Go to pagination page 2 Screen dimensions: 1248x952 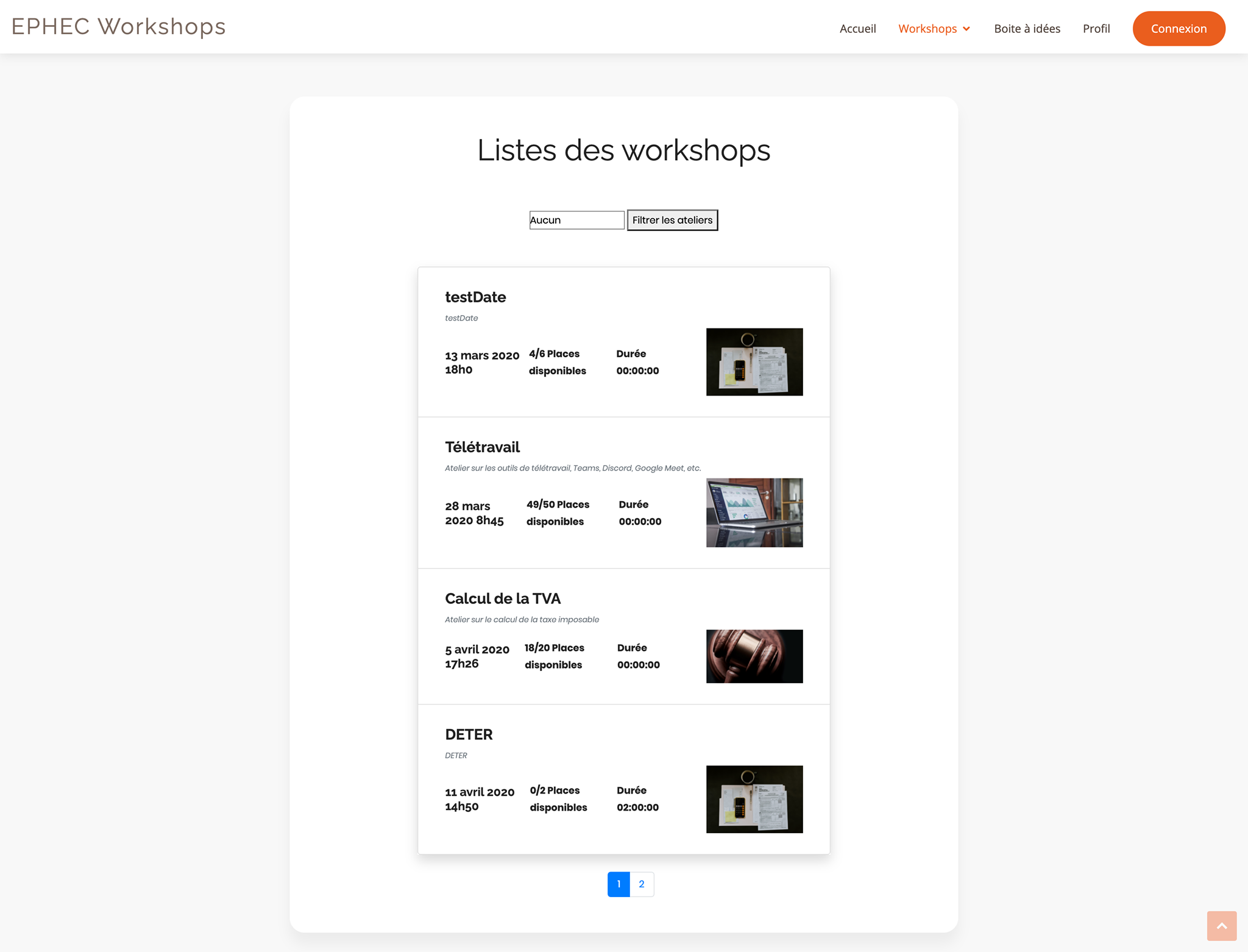point(642,884)
